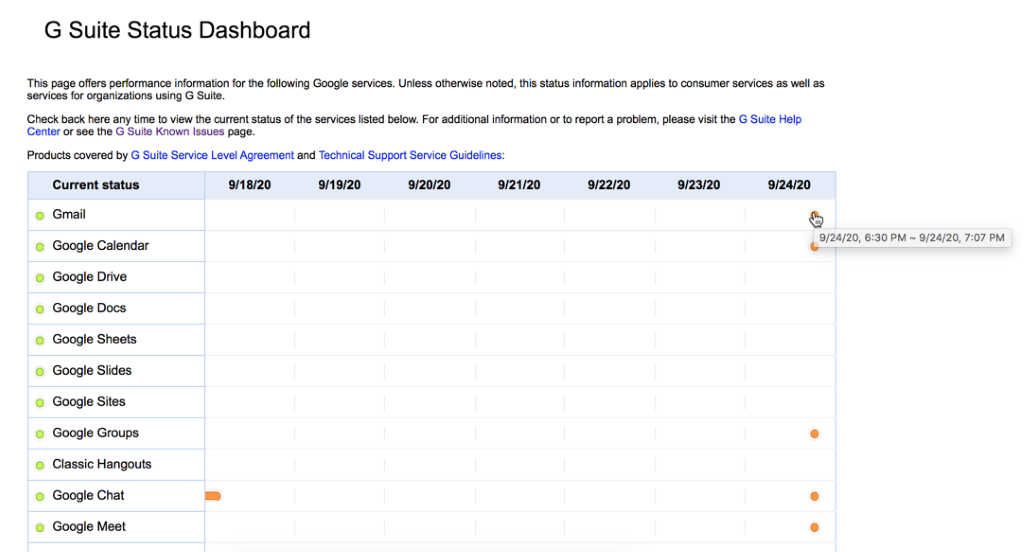
Task: Click the green status dot beside Google Sites
Action: tap(40, 403)
